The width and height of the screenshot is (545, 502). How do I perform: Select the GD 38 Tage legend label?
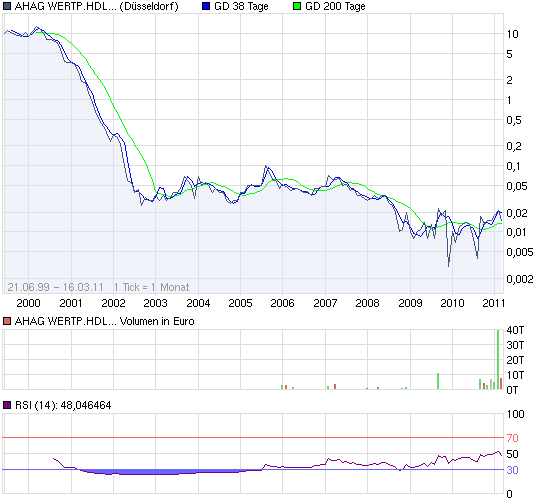(241, 6)
